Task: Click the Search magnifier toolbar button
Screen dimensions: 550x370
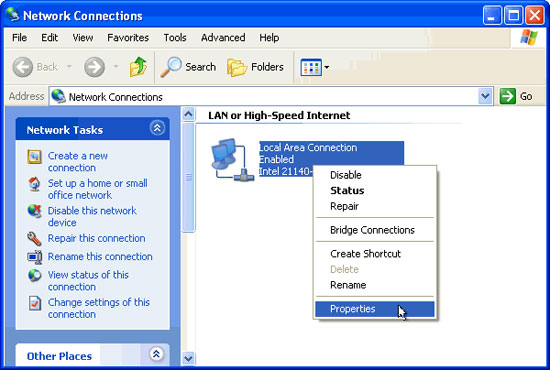Action: [188, 67]
